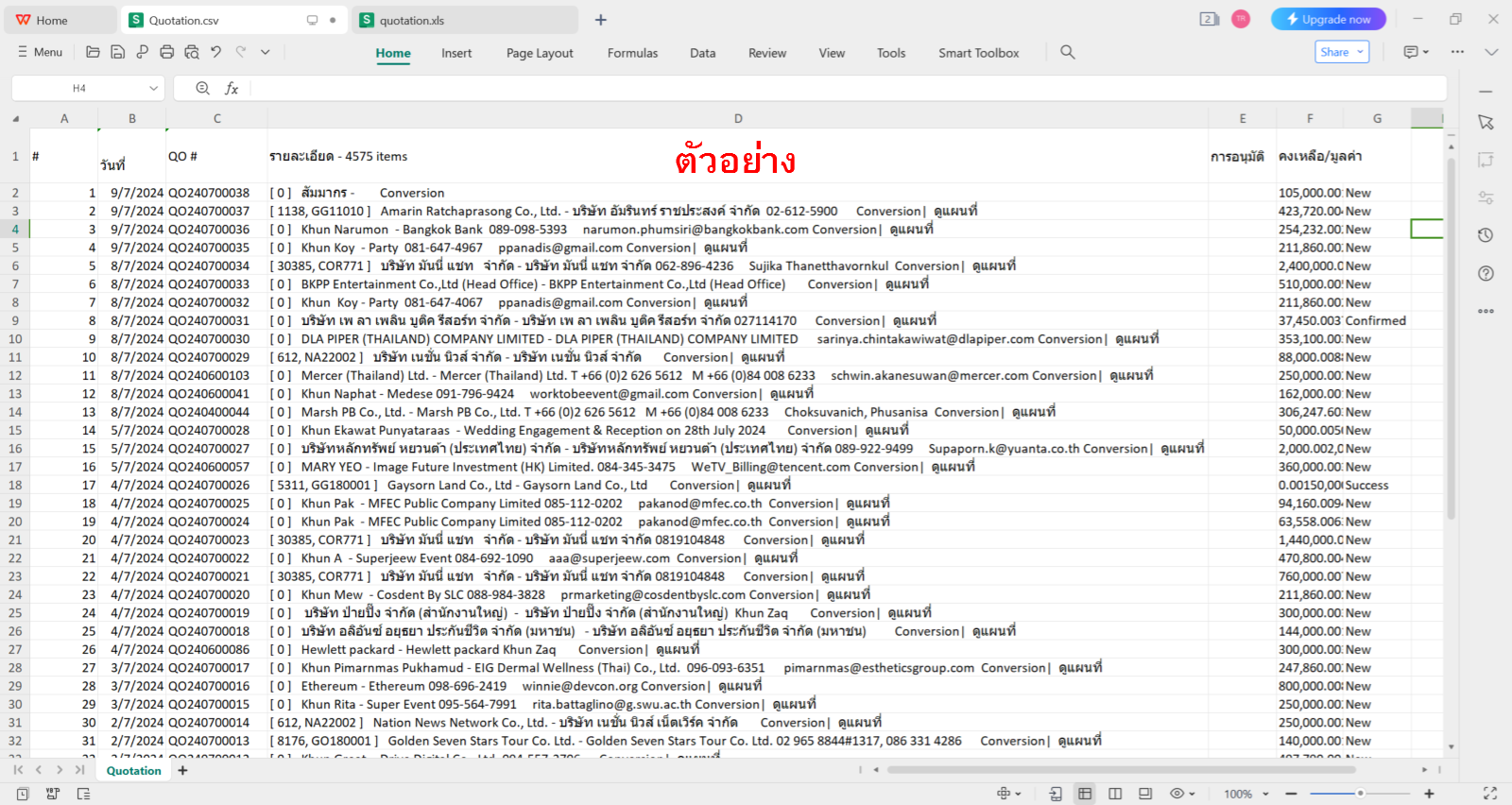This screenshot has width=1512, height=805.
Task: Click the zoom magnifier icon in formula bar
Action: coord(202,88)
